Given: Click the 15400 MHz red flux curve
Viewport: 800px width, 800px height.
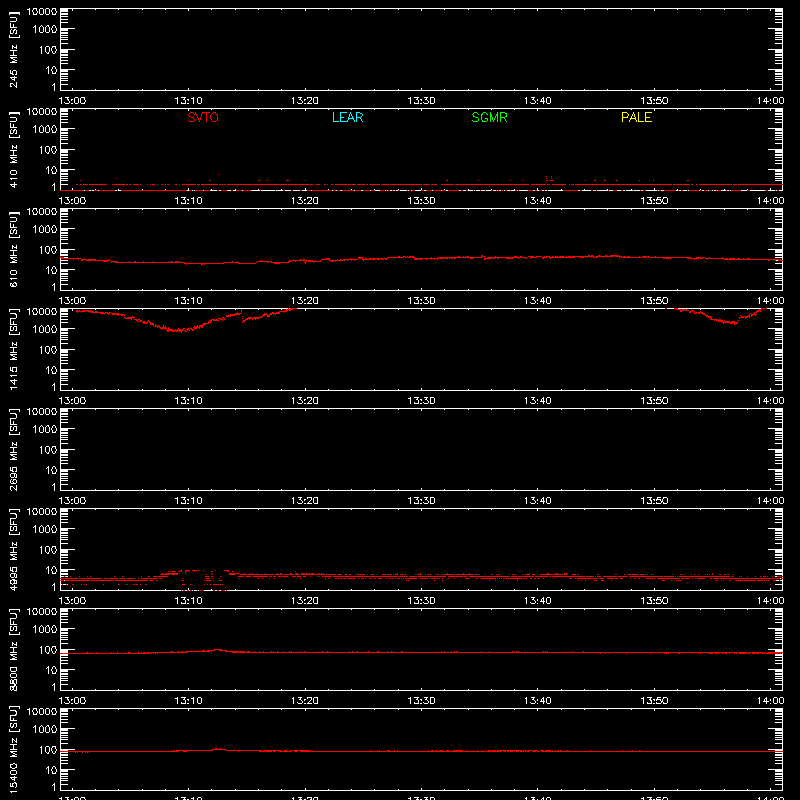Looking at the screenshot, I should pyautogui.click(x=421, y=751).
